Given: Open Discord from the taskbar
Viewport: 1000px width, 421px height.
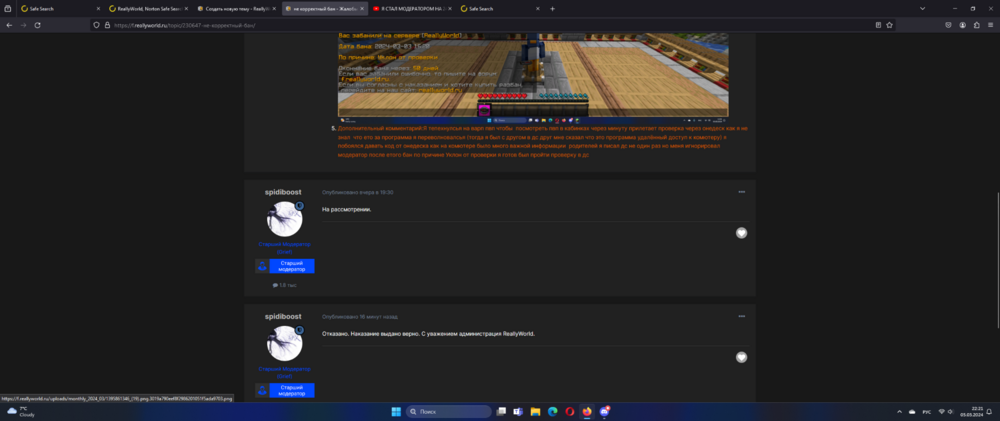Looking at the screenshot, I should tap(604, 411).
